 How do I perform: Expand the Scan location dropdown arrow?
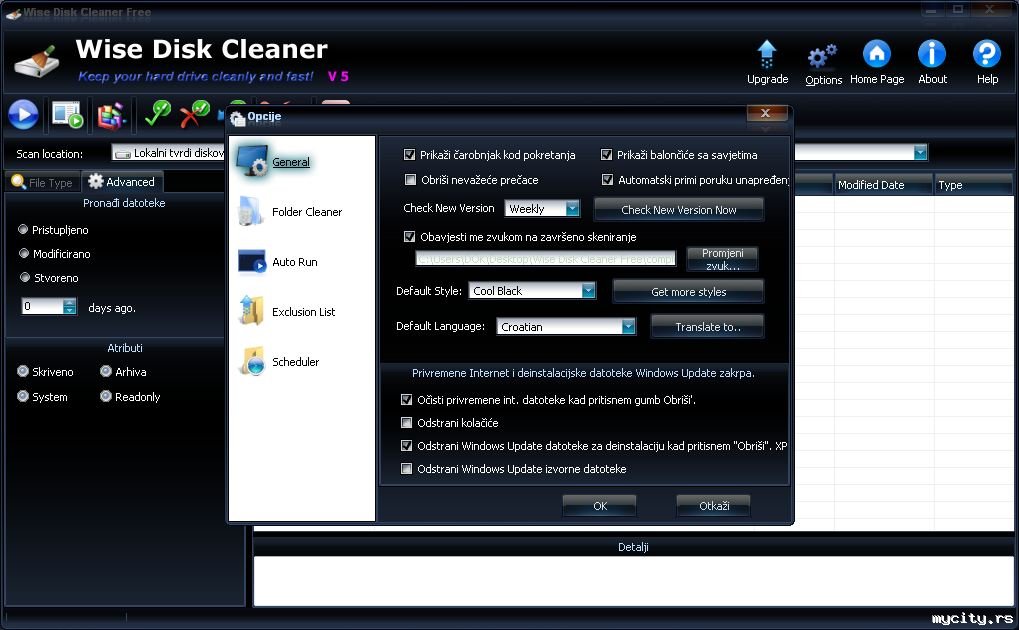tap(920, 153)
